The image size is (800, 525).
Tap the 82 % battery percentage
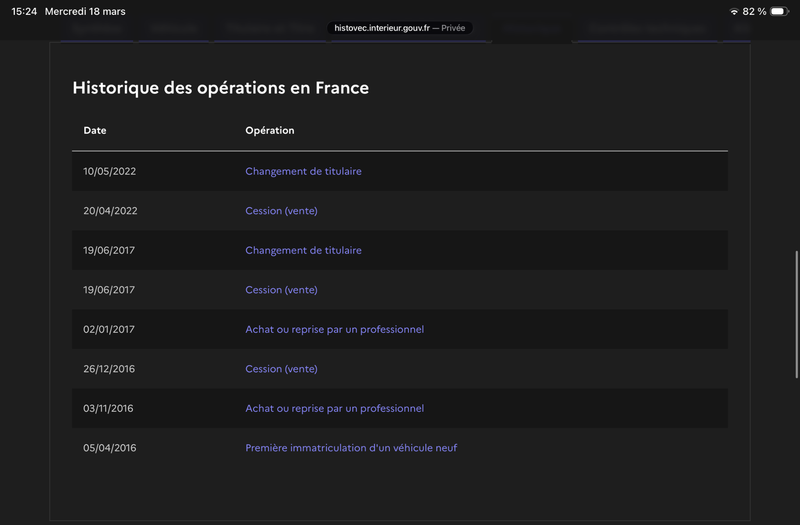point(754,11)
